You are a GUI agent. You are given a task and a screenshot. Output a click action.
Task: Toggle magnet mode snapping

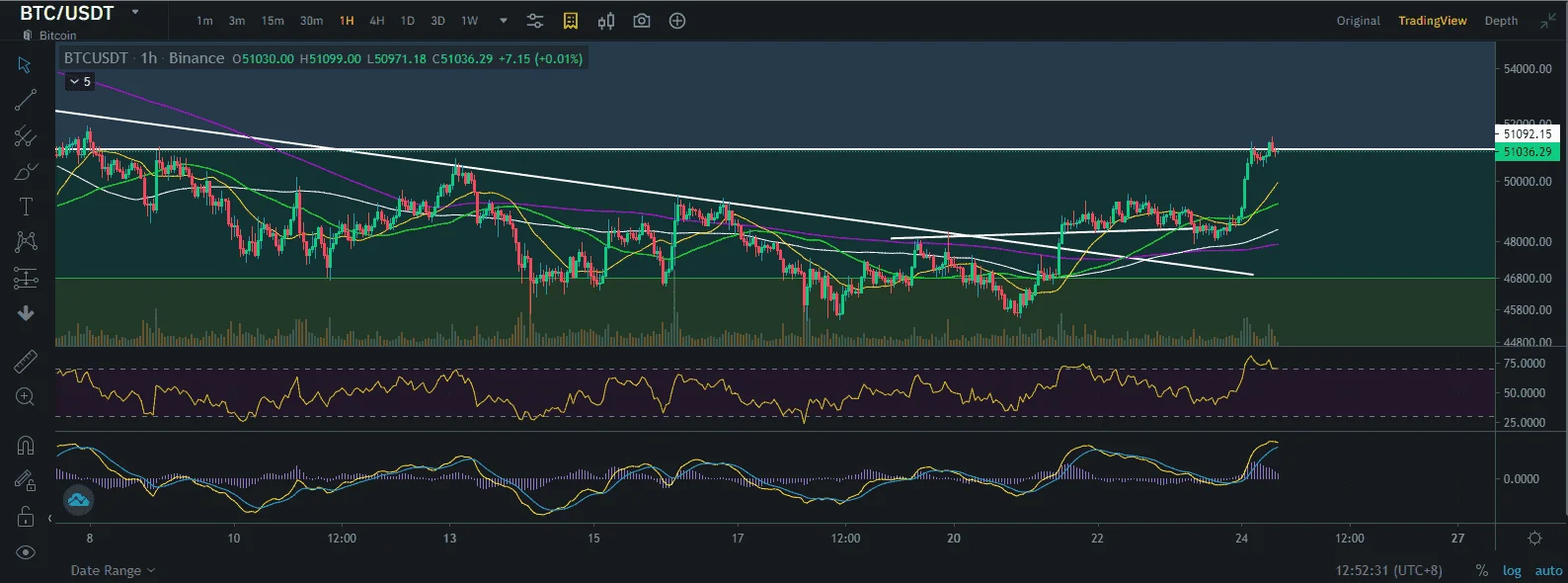(26, 445)
